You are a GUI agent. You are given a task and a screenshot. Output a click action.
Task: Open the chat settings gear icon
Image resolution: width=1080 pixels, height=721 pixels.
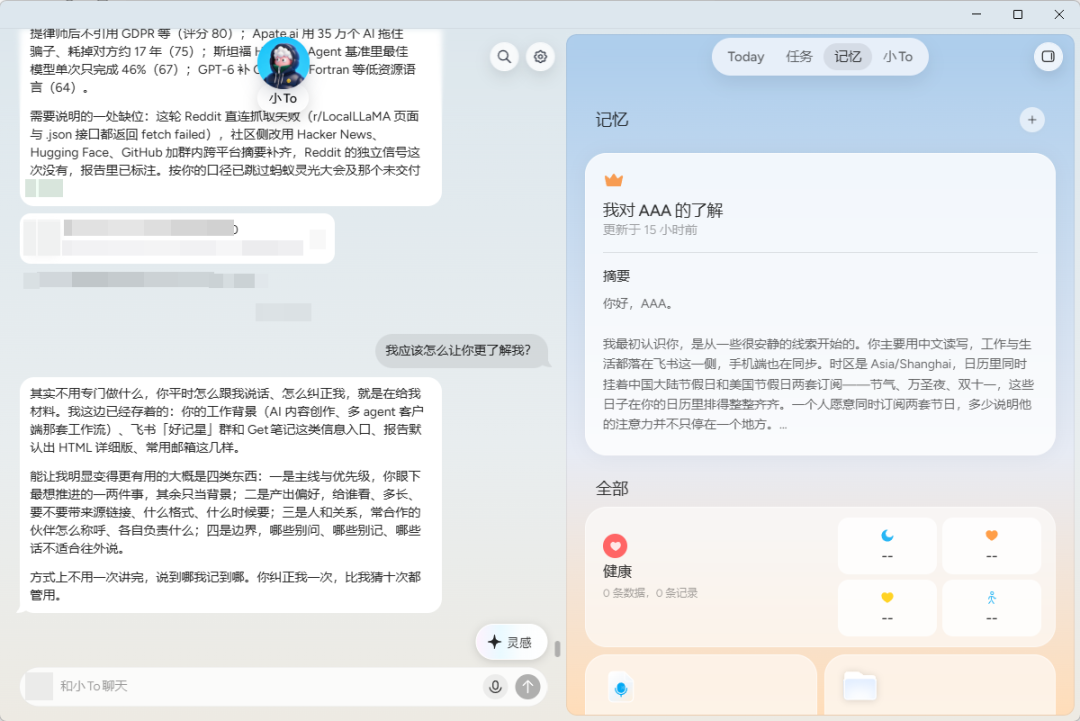pos(541,56)
